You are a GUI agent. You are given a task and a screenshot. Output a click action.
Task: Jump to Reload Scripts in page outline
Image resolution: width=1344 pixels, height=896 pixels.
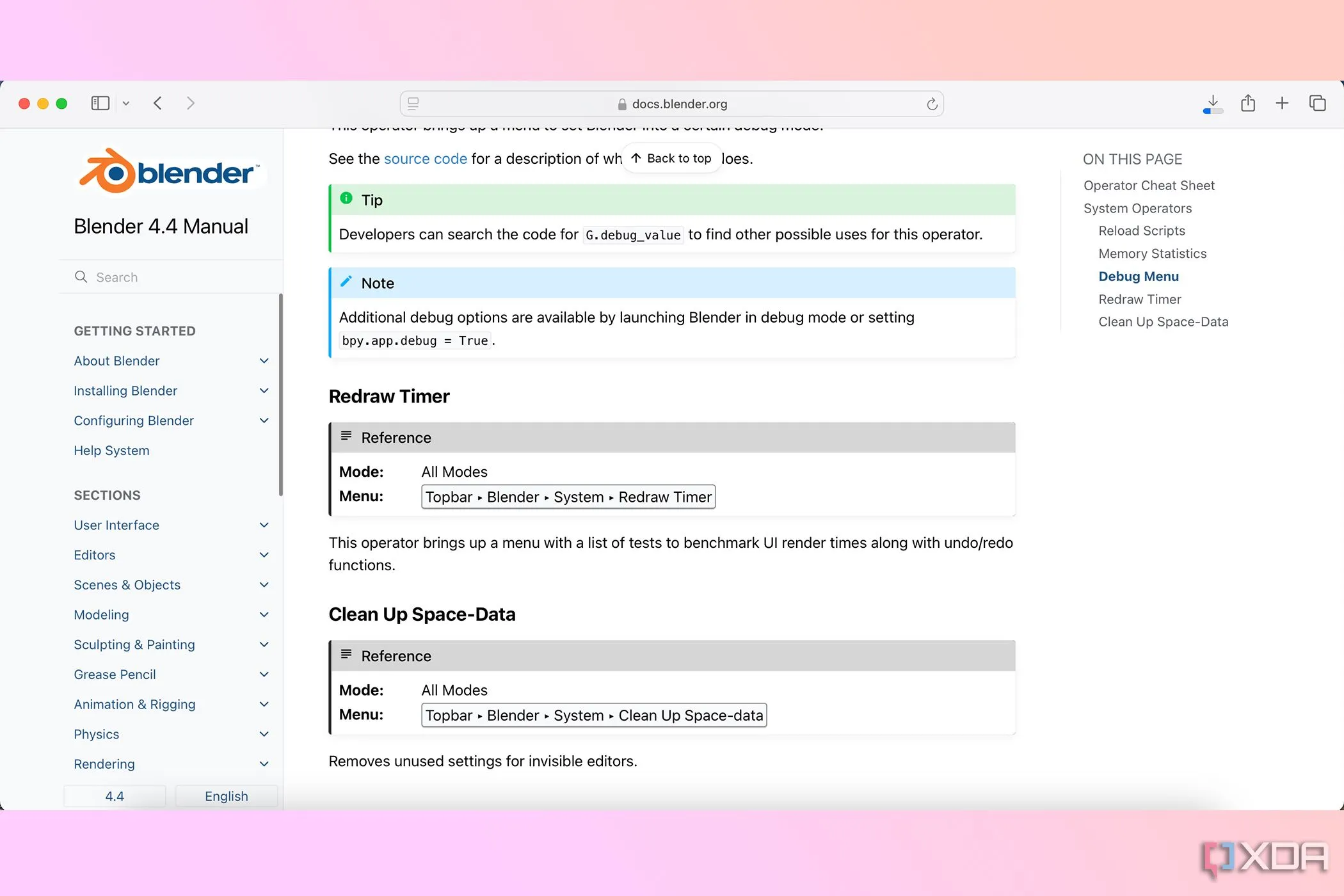point(1142,231)
